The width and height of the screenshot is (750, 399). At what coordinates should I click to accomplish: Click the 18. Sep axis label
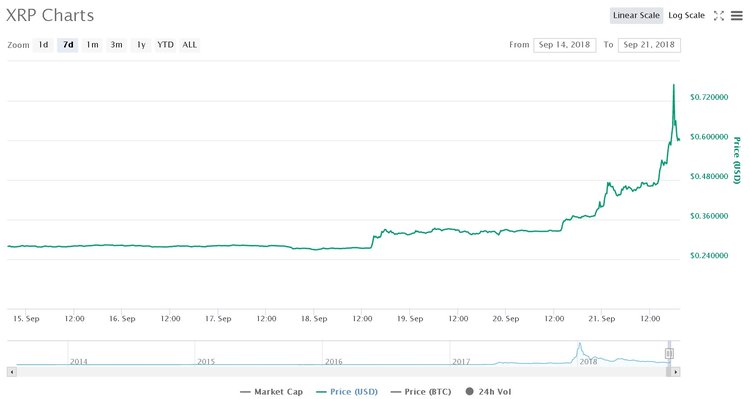[x=314, y=319]
